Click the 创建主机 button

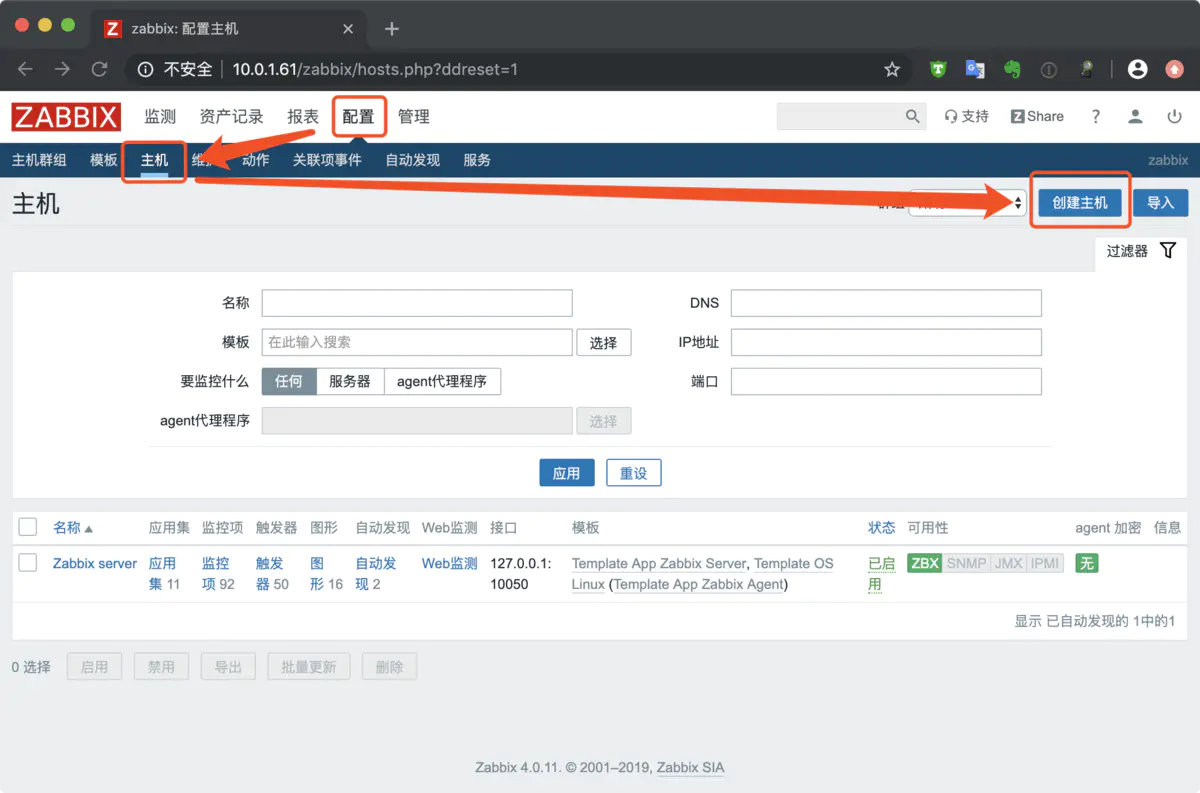tap(1080, 203)
